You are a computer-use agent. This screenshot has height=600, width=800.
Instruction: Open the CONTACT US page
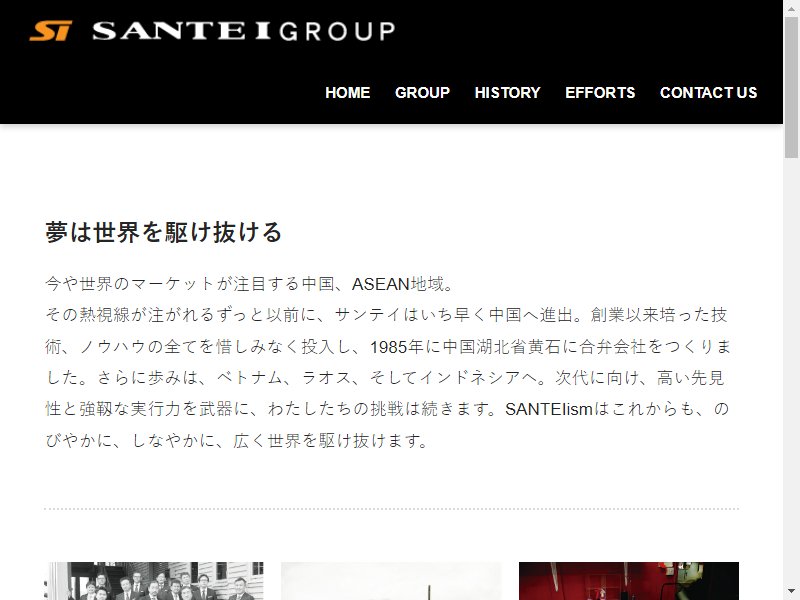pos(708,92)
